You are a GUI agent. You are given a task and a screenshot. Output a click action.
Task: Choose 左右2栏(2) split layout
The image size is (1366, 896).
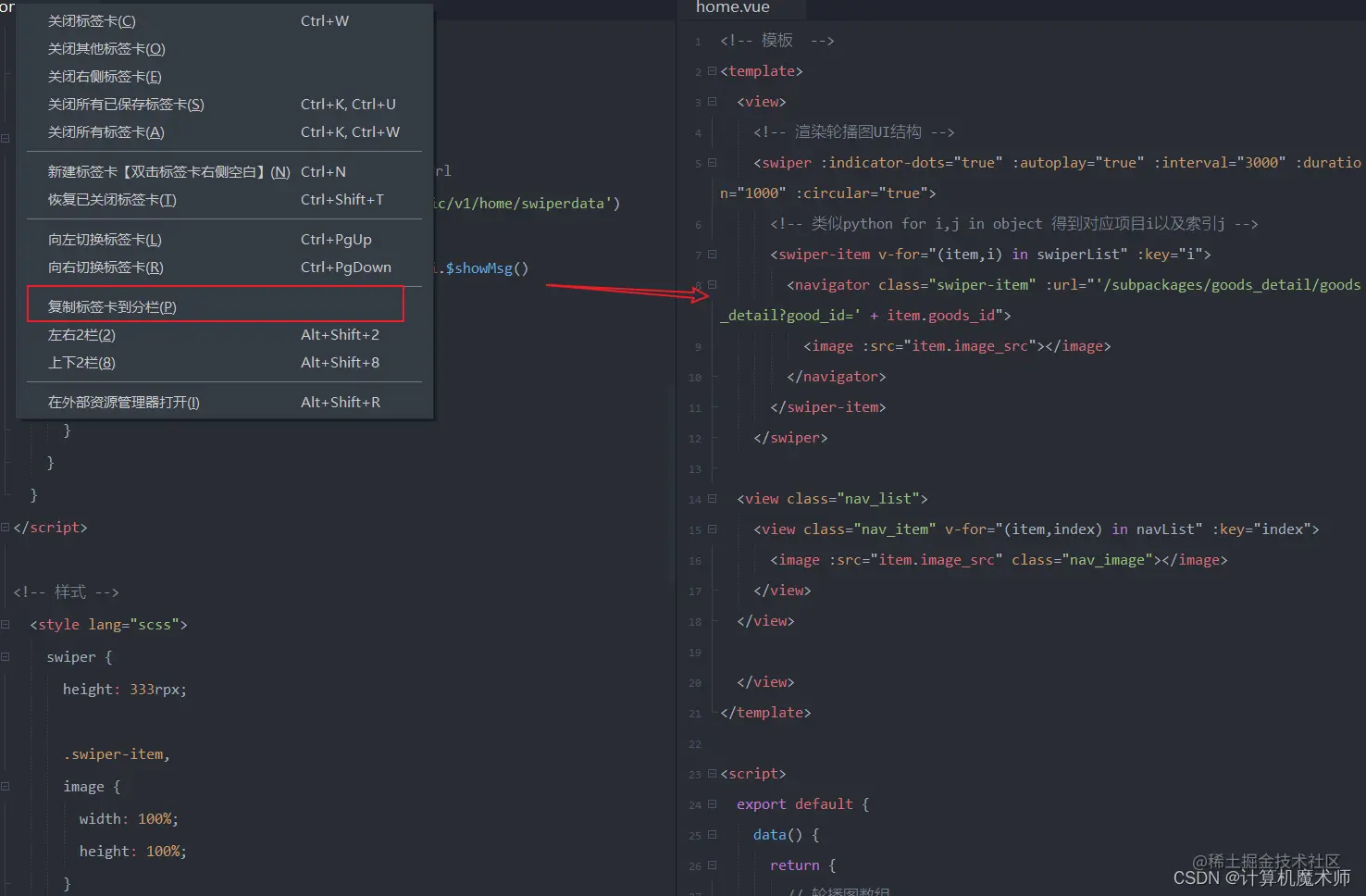coord(224,334)
